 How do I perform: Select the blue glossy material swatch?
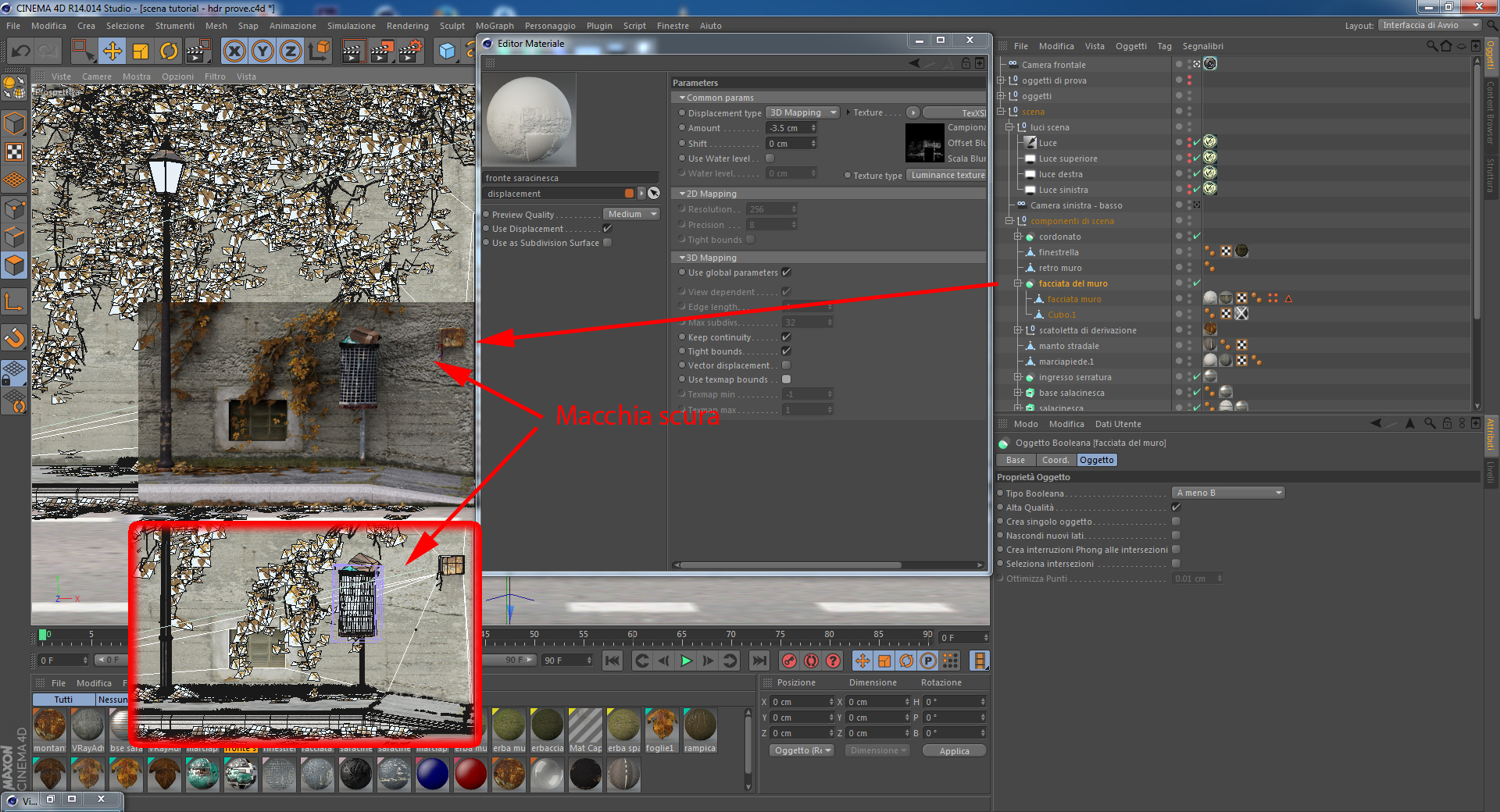[x=432, y=775]
